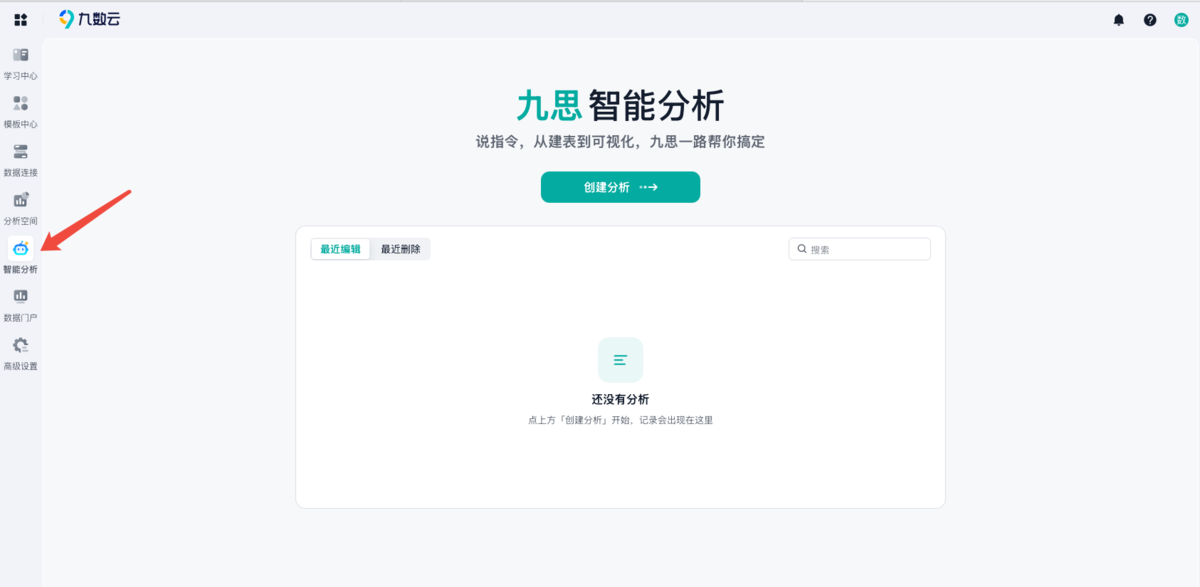Click the 还没有分析 text
The width and height of the screenshot is (1200, 587).
pos(620,399)
